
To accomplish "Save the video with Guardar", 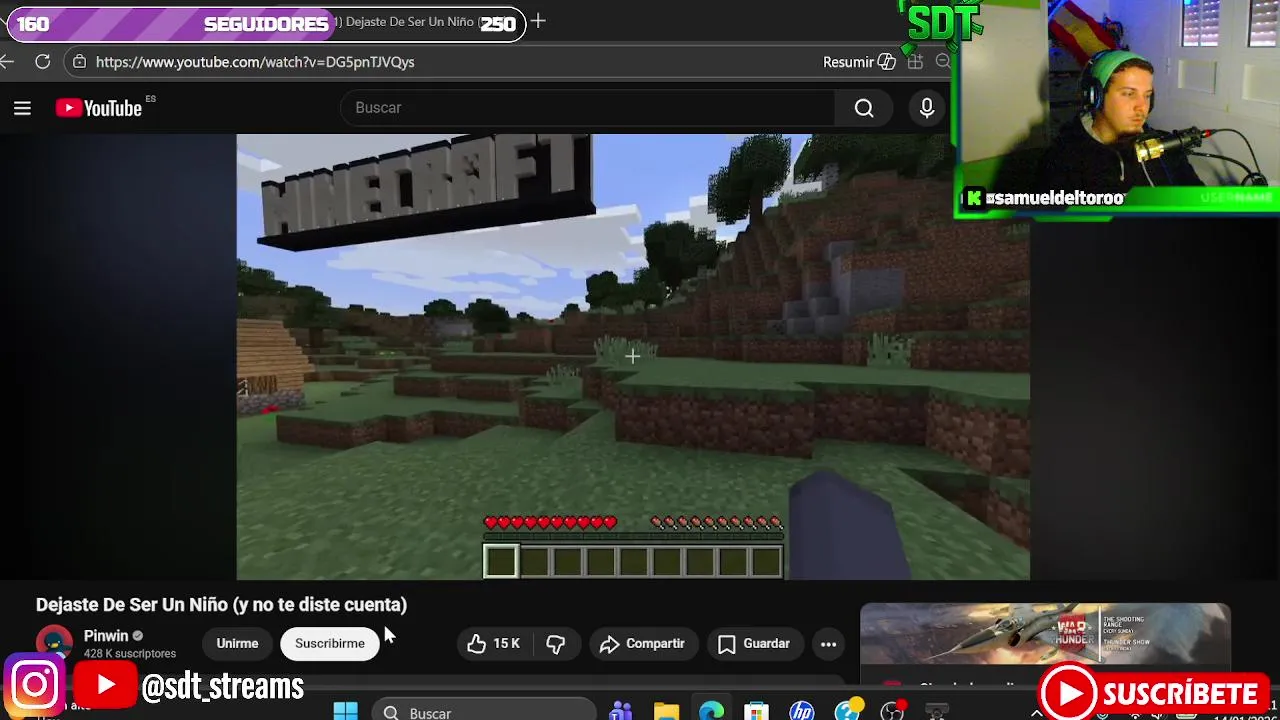I will click(x=754, y=644).
